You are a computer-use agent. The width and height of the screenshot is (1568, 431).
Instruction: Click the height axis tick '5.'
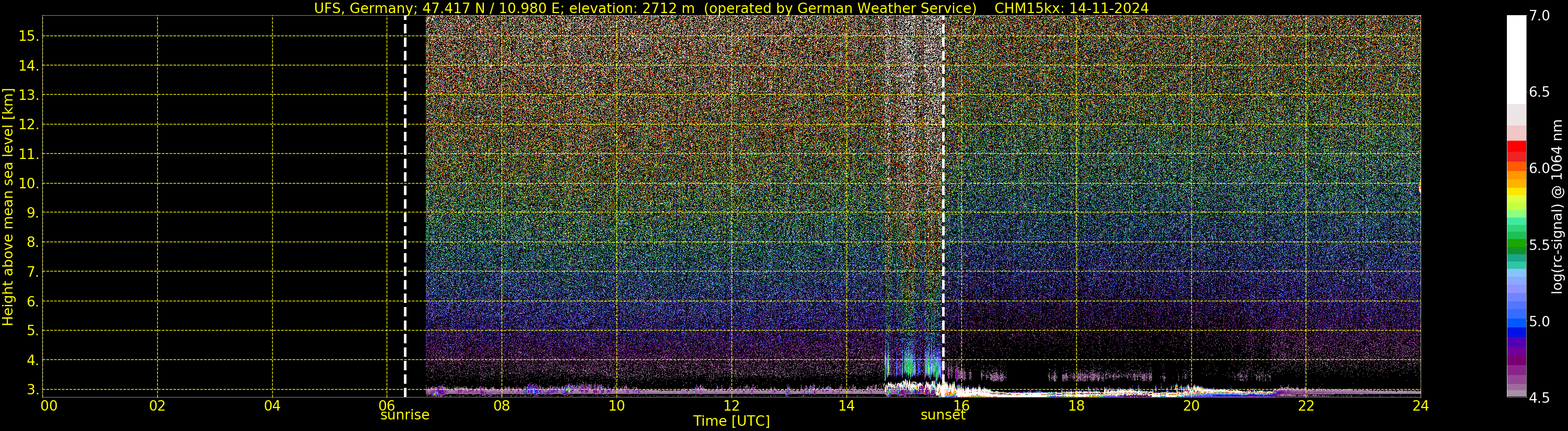[33, 331]
